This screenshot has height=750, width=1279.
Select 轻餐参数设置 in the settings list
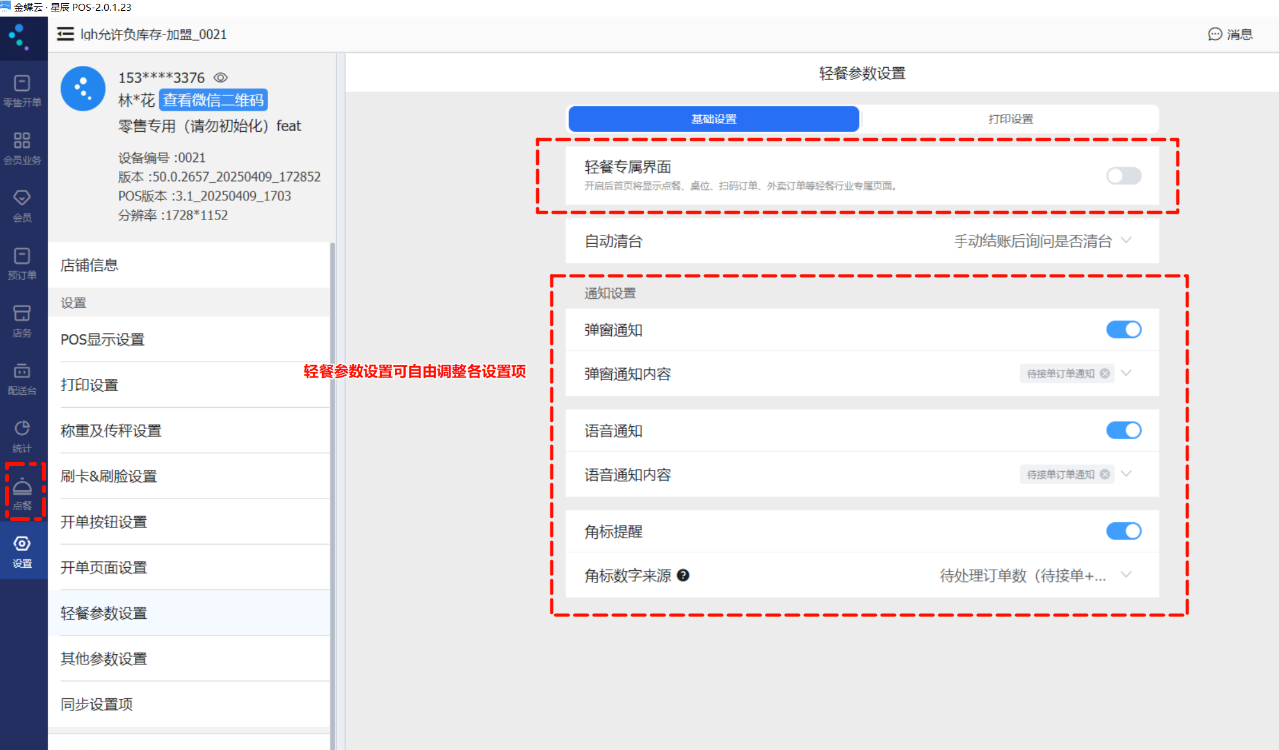coord(189,613)
